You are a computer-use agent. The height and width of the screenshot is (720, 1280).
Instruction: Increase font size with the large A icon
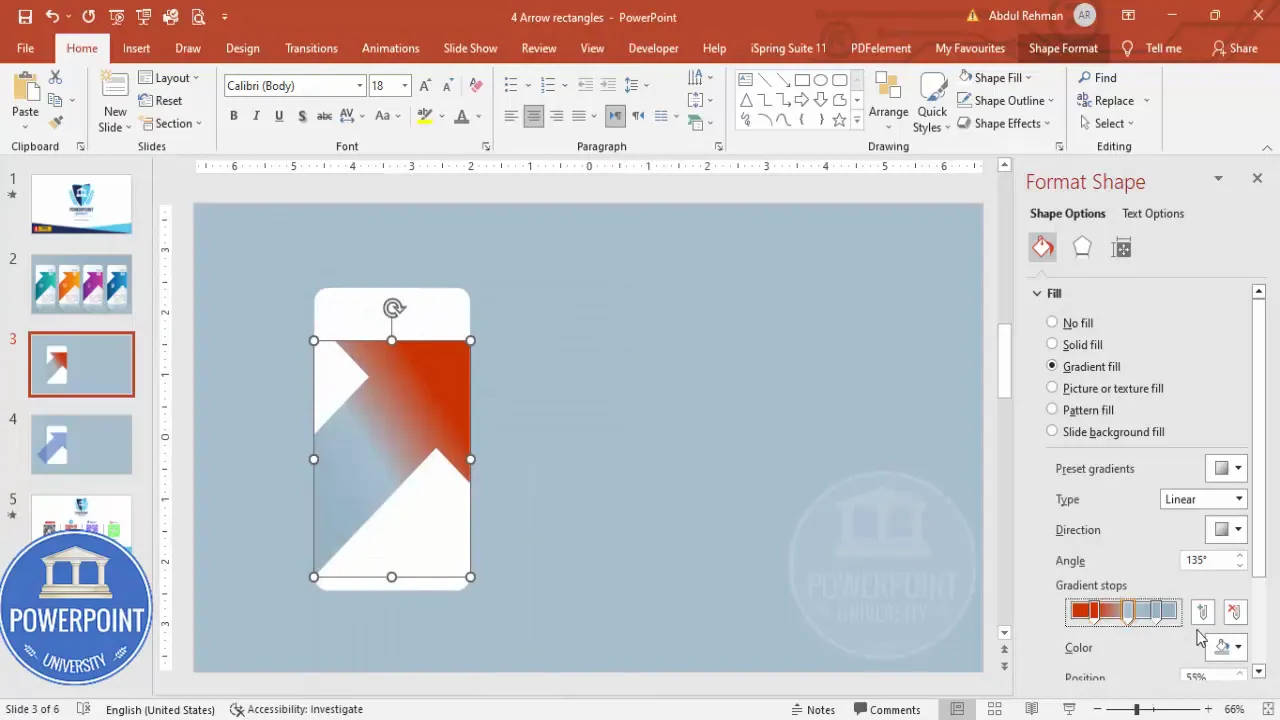click(426, 86)
